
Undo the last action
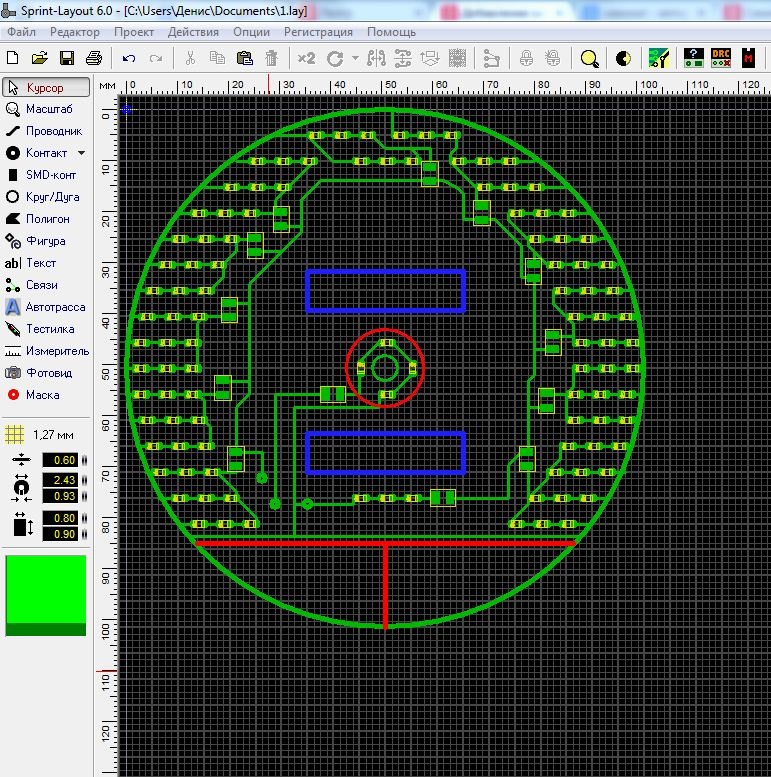pyautogui.click(x=129, y=58)
